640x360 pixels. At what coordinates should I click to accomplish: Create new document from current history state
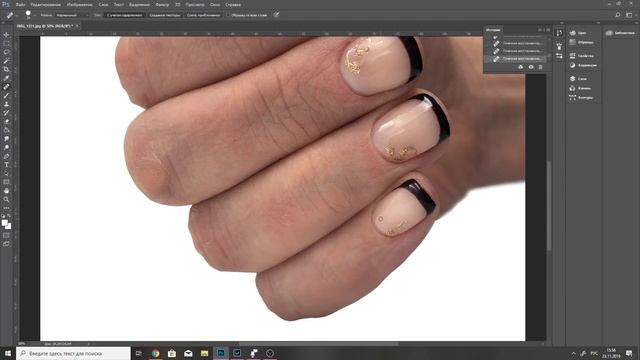(520, 67)
